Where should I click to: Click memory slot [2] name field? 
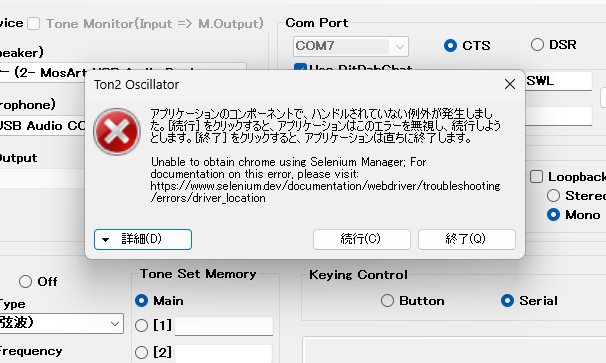click(x=224, y=353)
